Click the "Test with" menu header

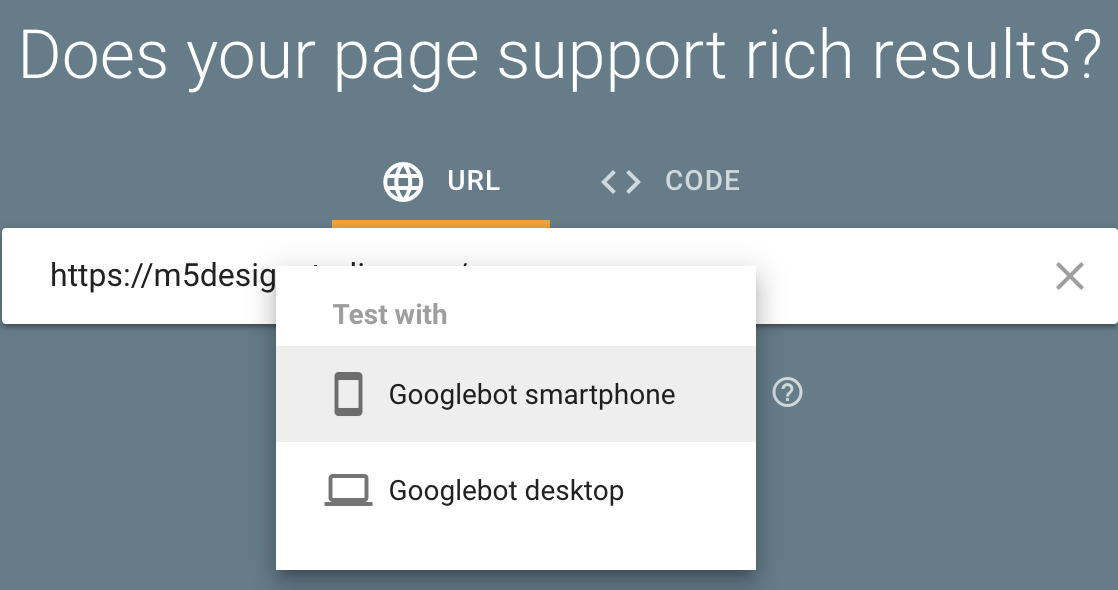point(390,315)
